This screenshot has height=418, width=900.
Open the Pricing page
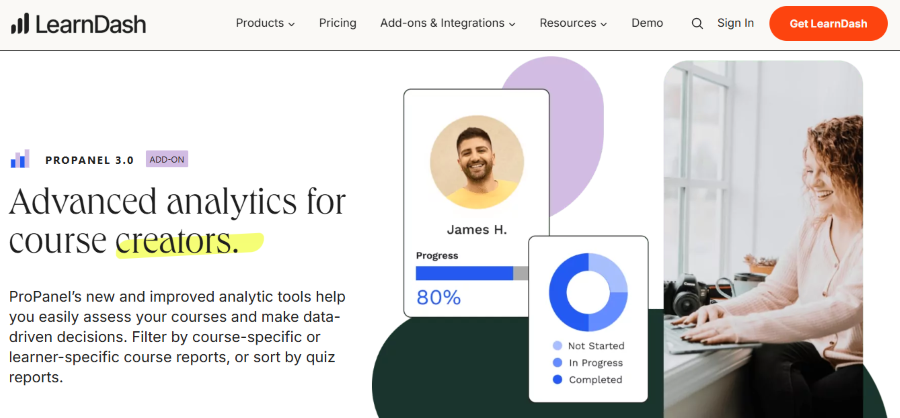(x=338, y=24)
